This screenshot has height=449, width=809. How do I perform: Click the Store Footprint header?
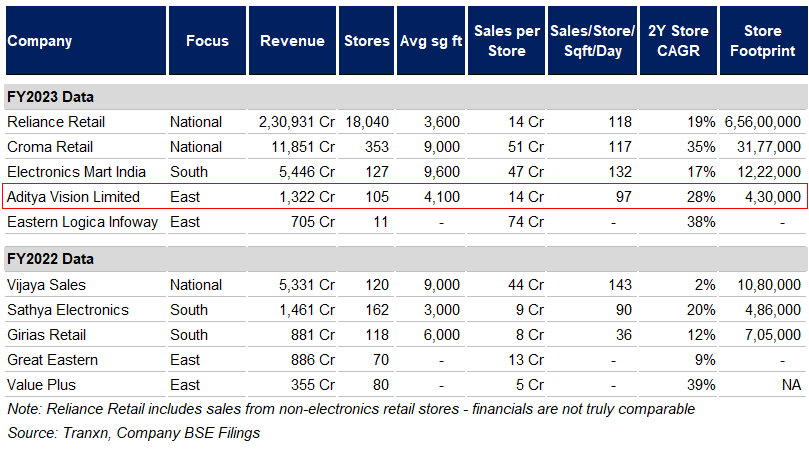coord(763,41)
